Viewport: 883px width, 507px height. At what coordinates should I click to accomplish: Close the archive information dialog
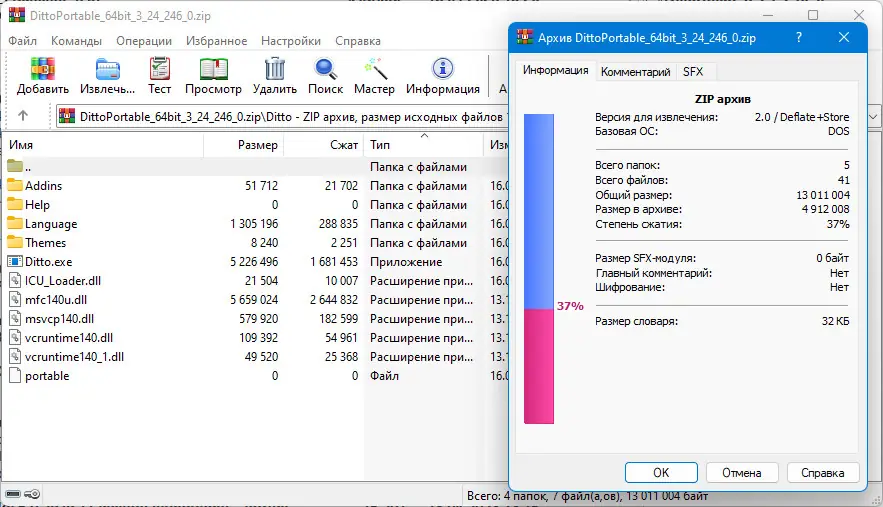click(844, 37)
